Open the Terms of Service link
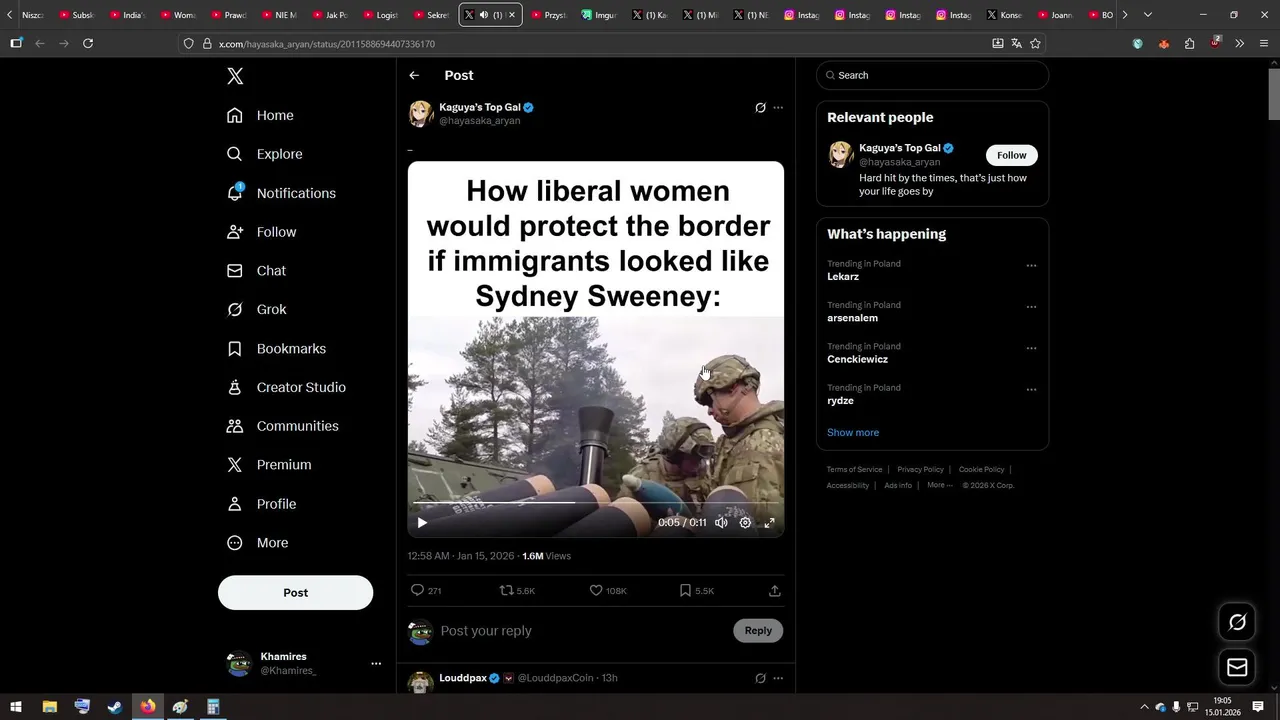 tap(854, 469)
